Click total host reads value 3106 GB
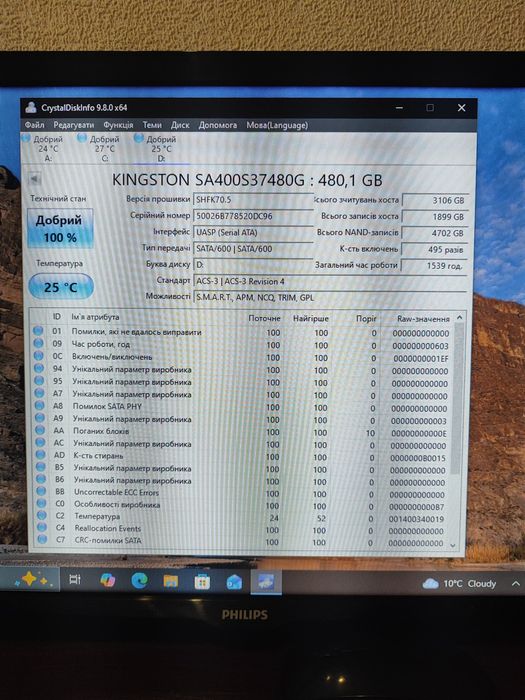The image size is (525, 700). 435,200
